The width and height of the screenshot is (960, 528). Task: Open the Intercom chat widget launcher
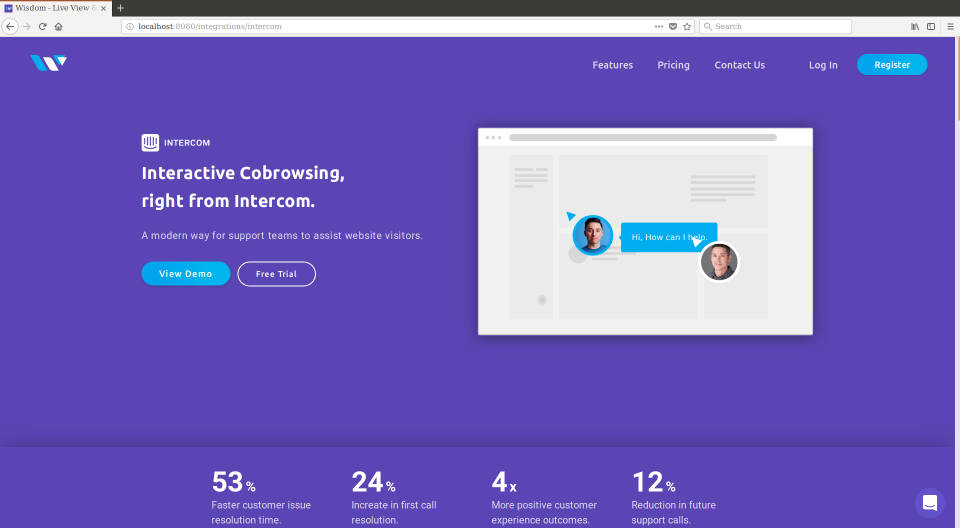pyautogui.click(x=929, y=502)
